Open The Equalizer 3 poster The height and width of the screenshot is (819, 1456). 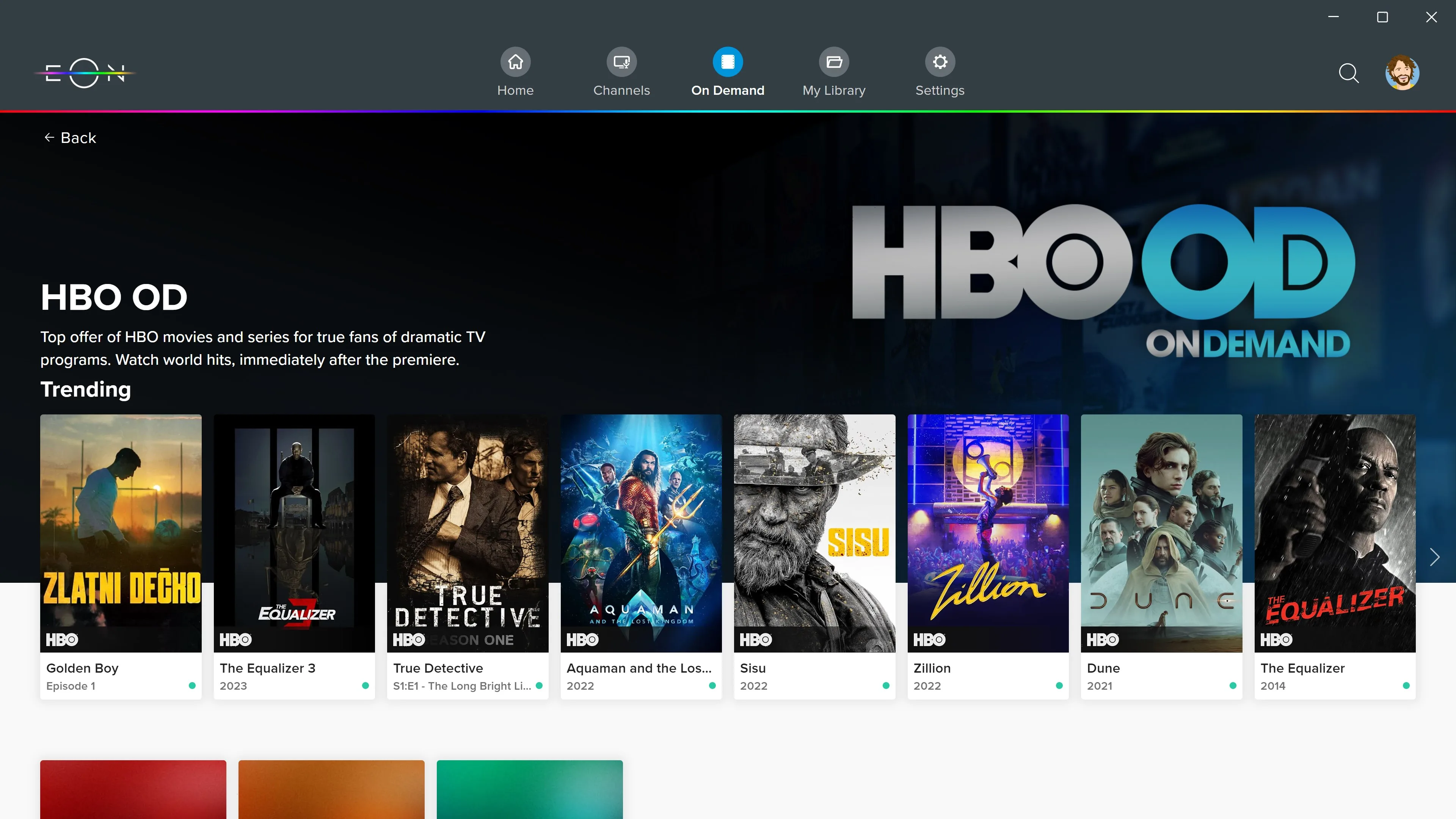[294, 533]
